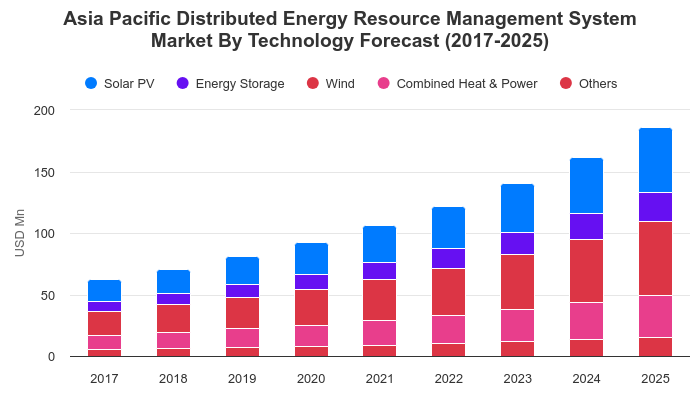This screenshot has width=700, height=400.
Task: Click the Solar PV legend blue dot
Action: point(91,83)
